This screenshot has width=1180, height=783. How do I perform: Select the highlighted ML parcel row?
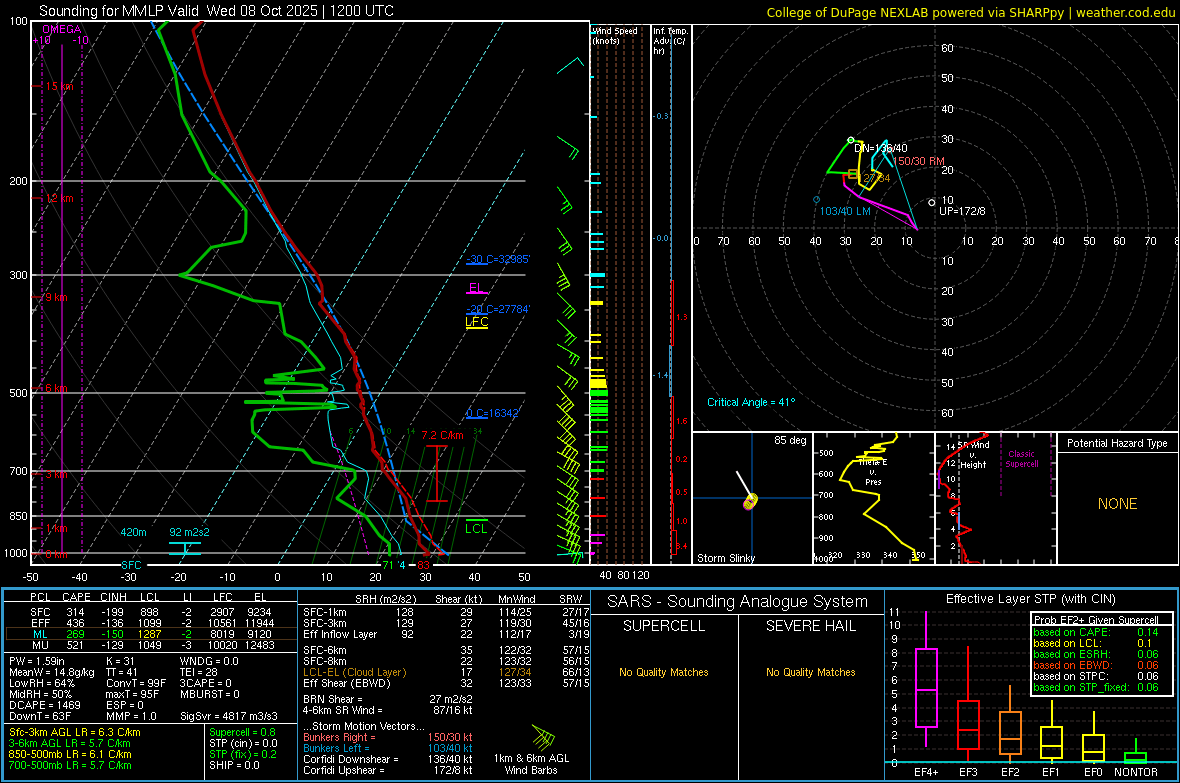[x=151, y=634]
